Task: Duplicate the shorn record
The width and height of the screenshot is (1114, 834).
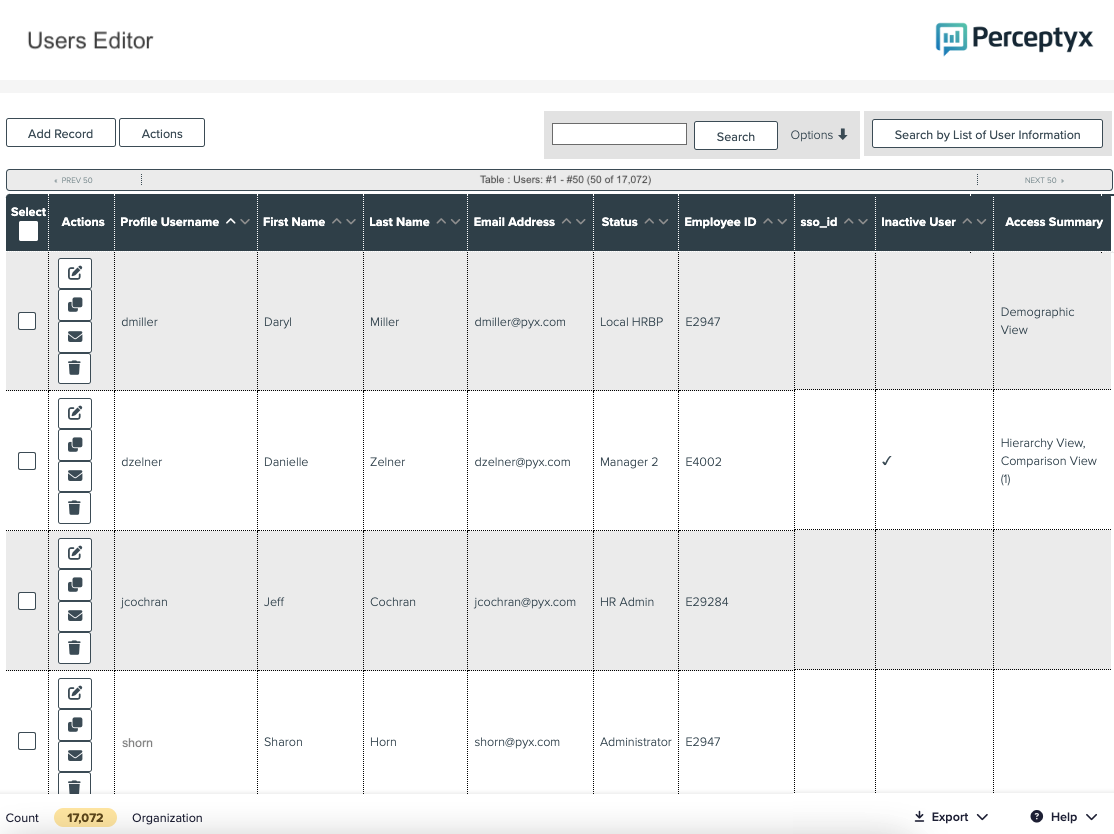Action: (x=75, y=725)
